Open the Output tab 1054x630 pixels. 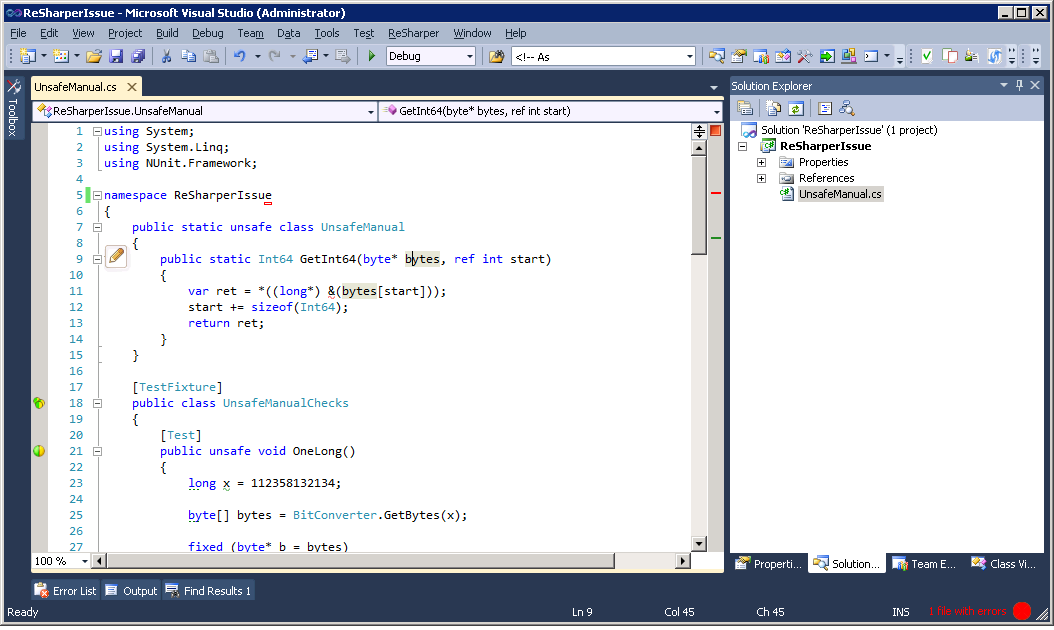[131, 590]
